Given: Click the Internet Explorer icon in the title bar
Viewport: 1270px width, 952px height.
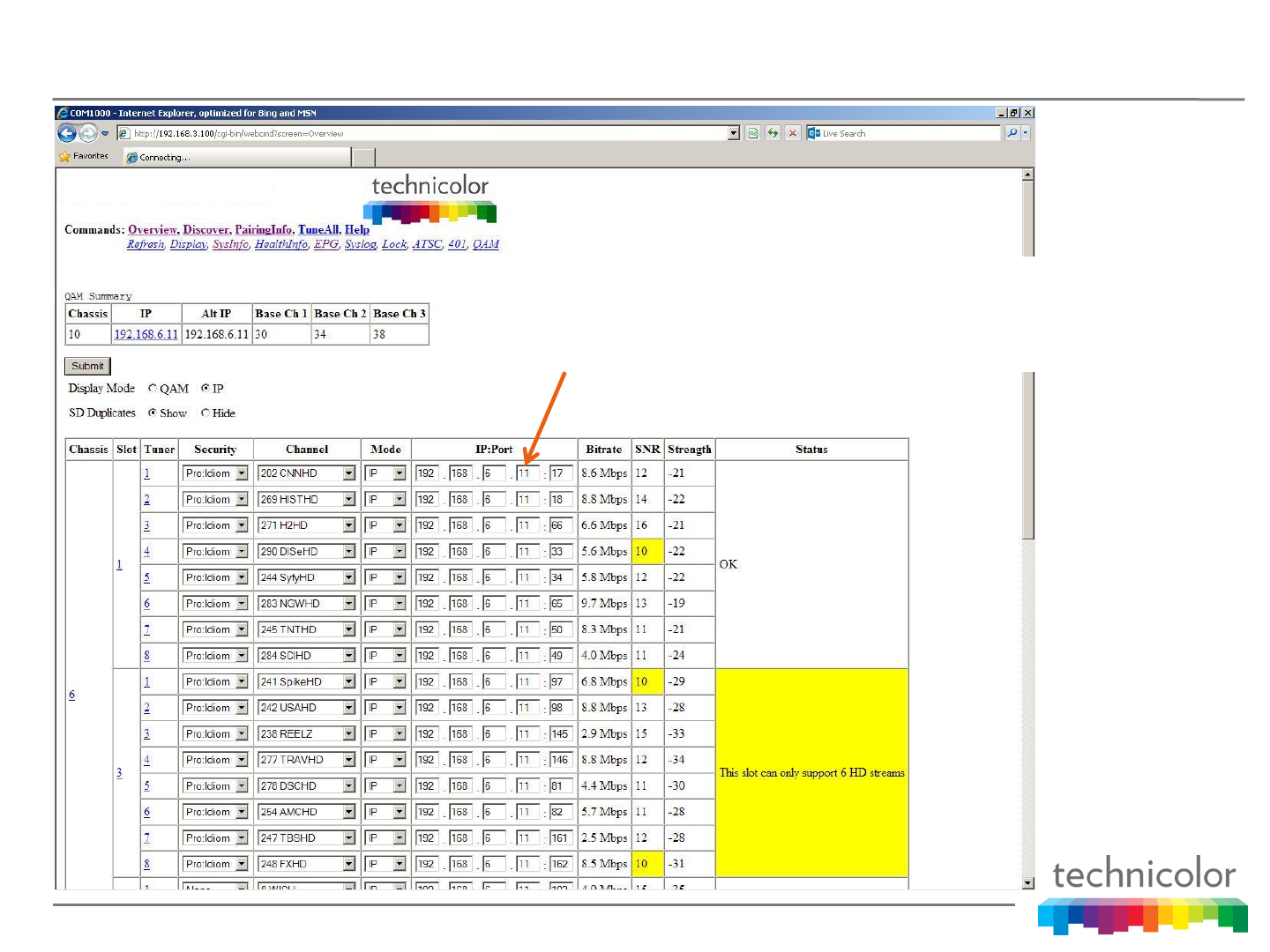Looking at the screenshot, I should [x=63, y=113].
